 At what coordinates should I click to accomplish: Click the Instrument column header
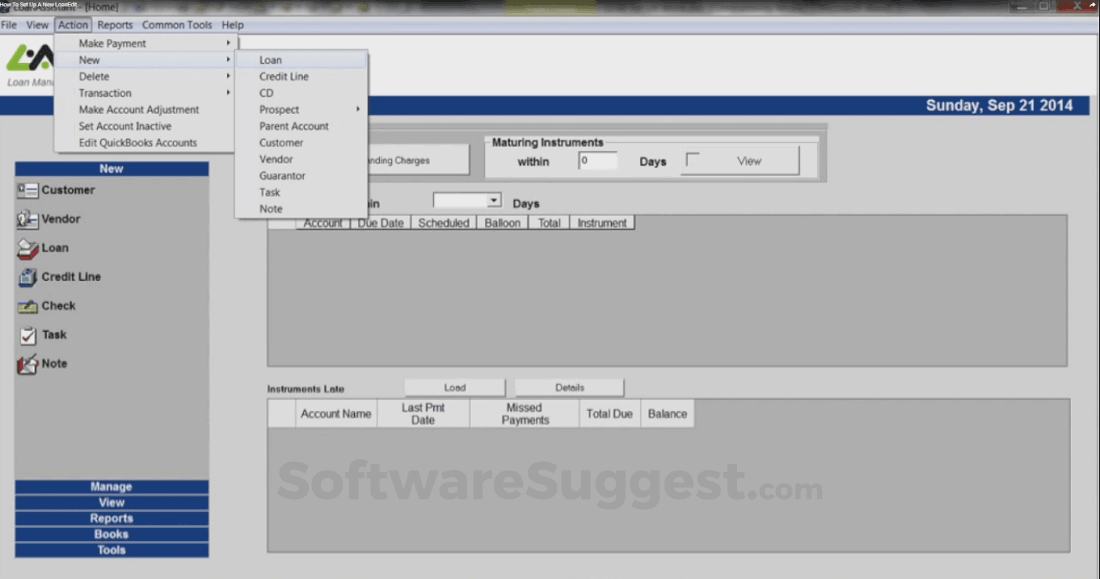click(x=602, y=223)
